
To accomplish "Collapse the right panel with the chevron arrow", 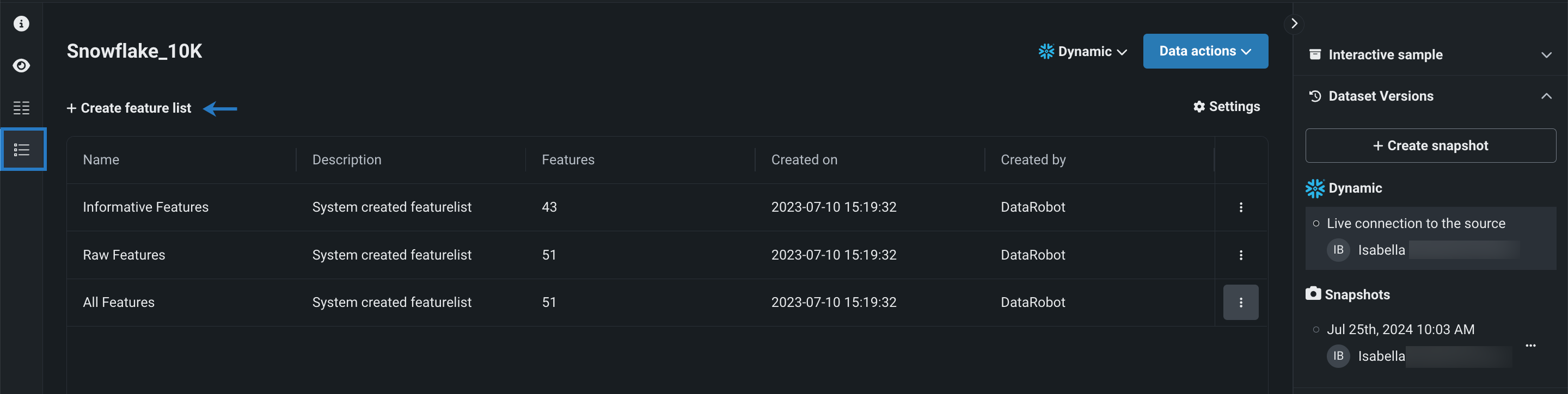I will tap(1294, 23).
